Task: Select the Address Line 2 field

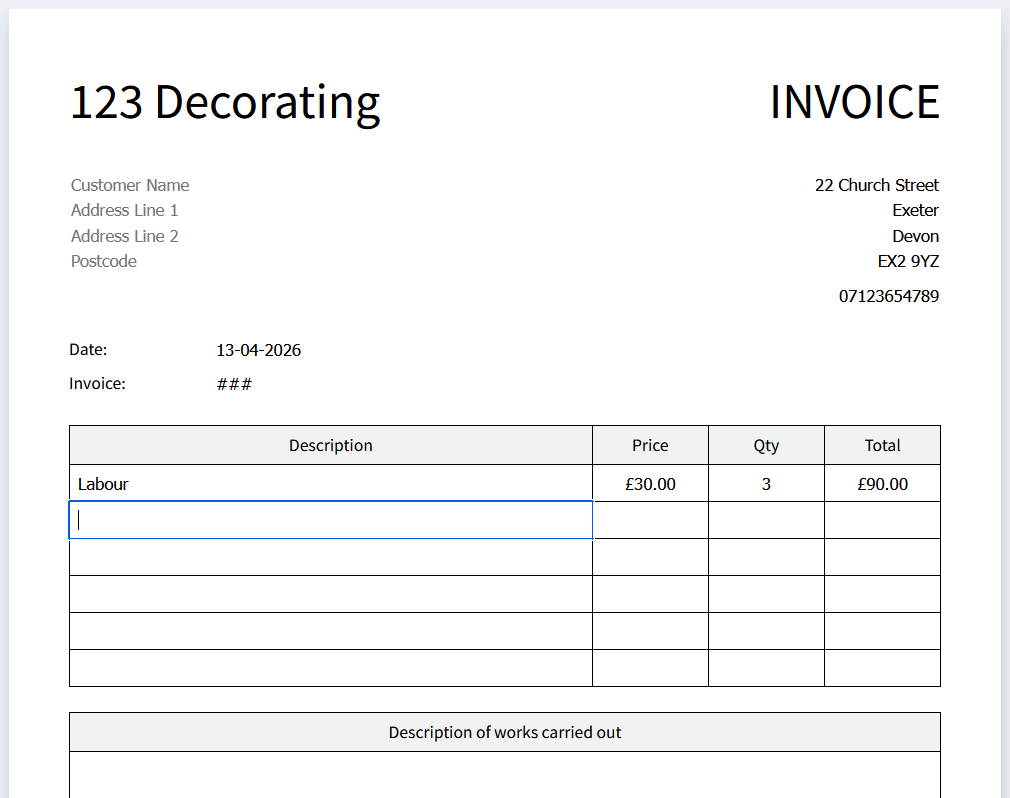Action: click(124, 236)
